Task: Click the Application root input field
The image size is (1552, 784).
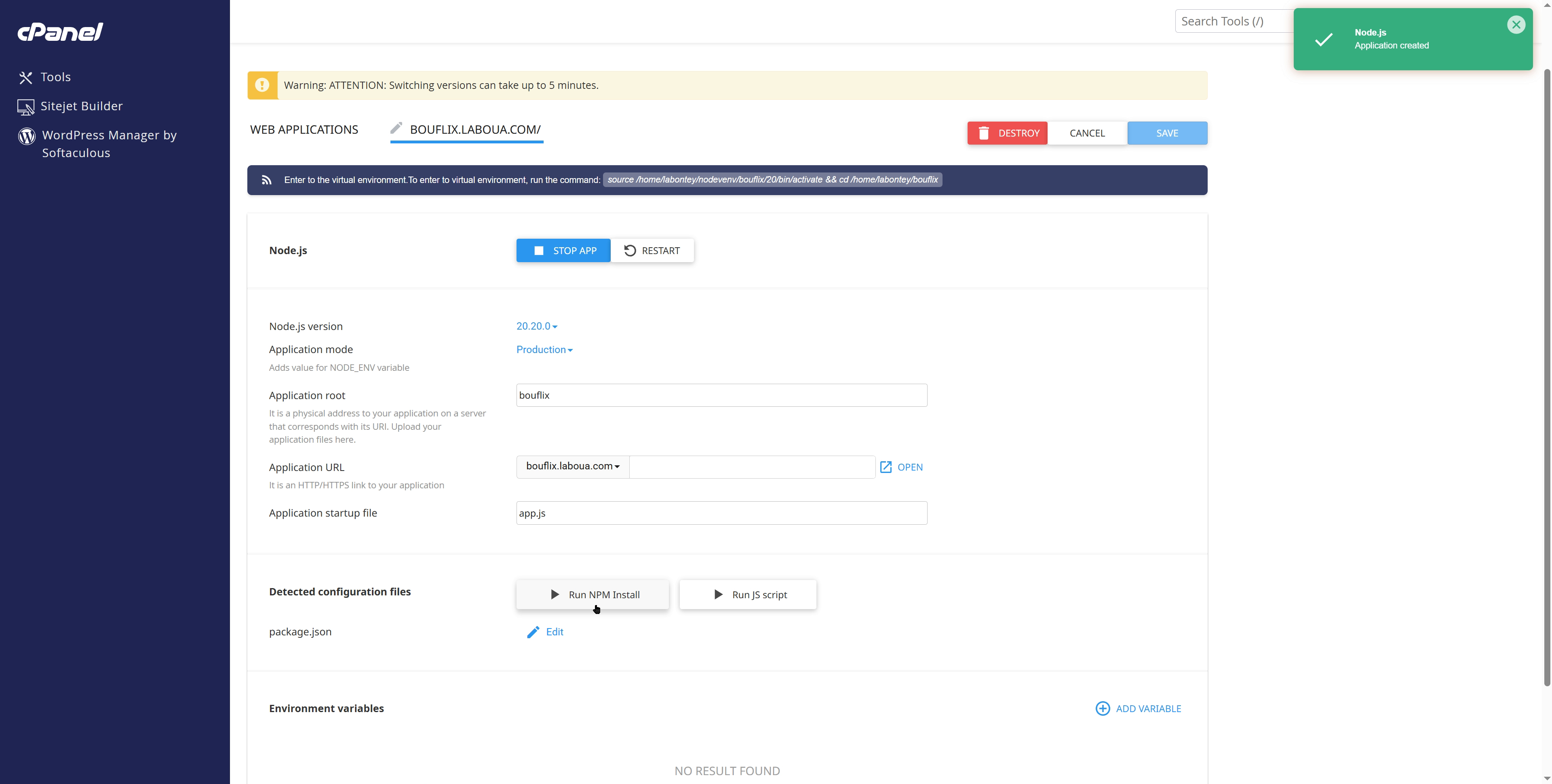Action: point(721,395)
